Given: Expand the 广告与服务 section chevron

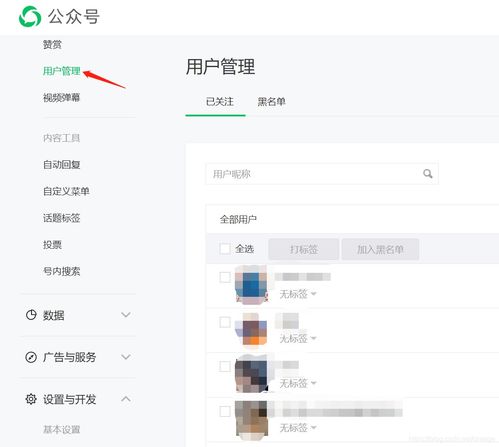Looking at the screenshot, I should (x=126, y=357).
